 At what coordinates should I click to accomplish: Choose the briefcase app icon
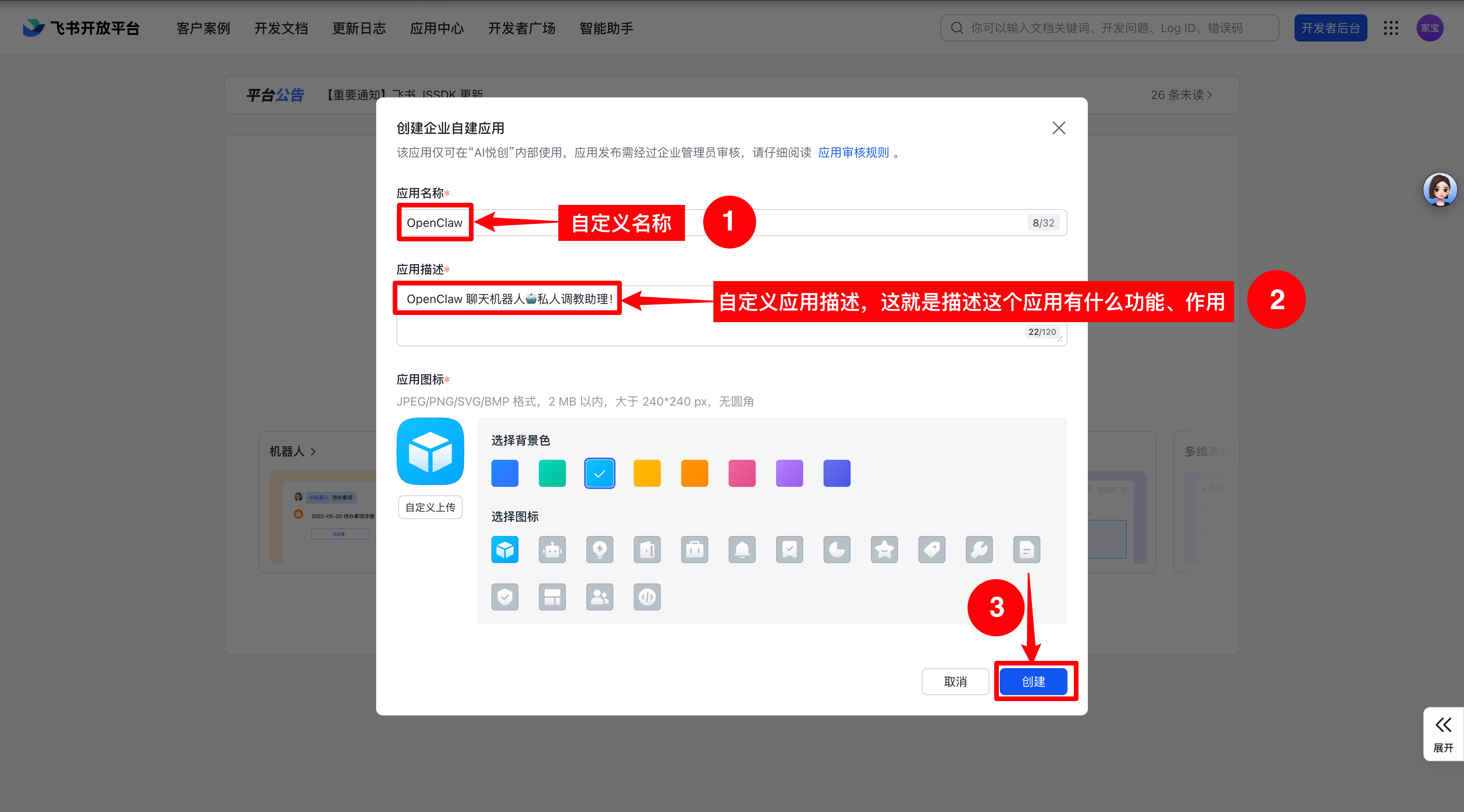pos(694,549)
